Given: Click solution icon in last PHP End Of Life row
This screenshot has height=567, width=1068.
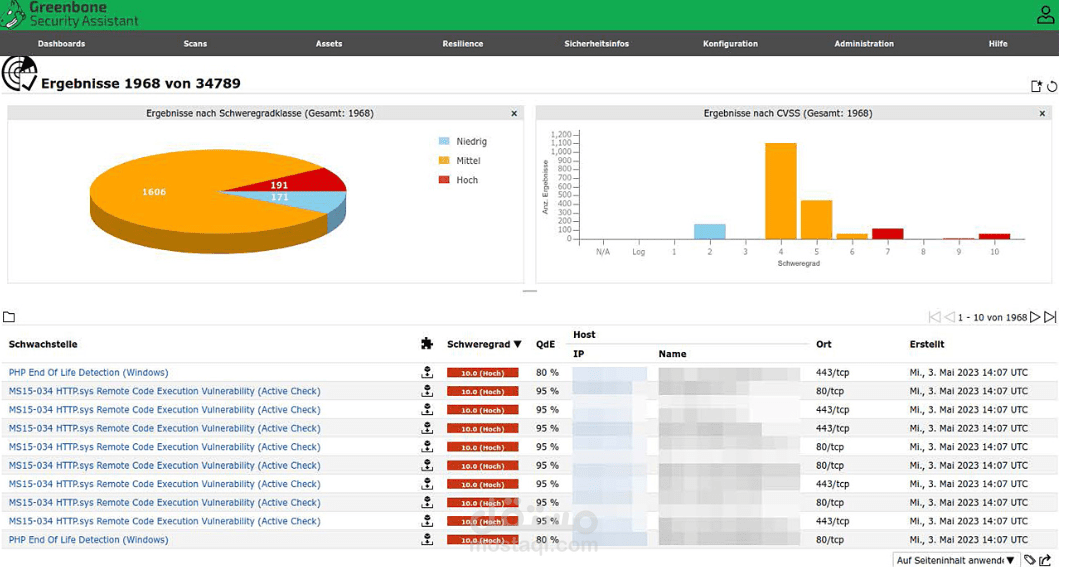Looking at the screenshot, I should [x=427, y=539].
